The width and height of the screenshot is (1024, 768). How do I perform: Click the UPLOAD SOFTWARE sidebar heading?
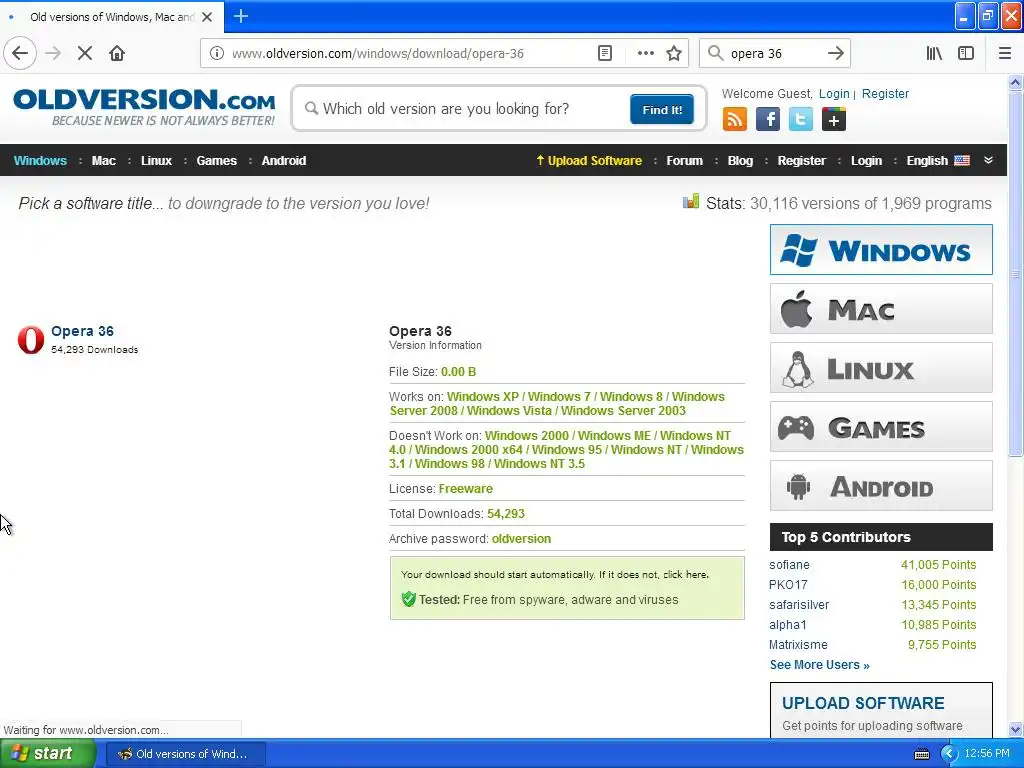[x=863, y=703]
